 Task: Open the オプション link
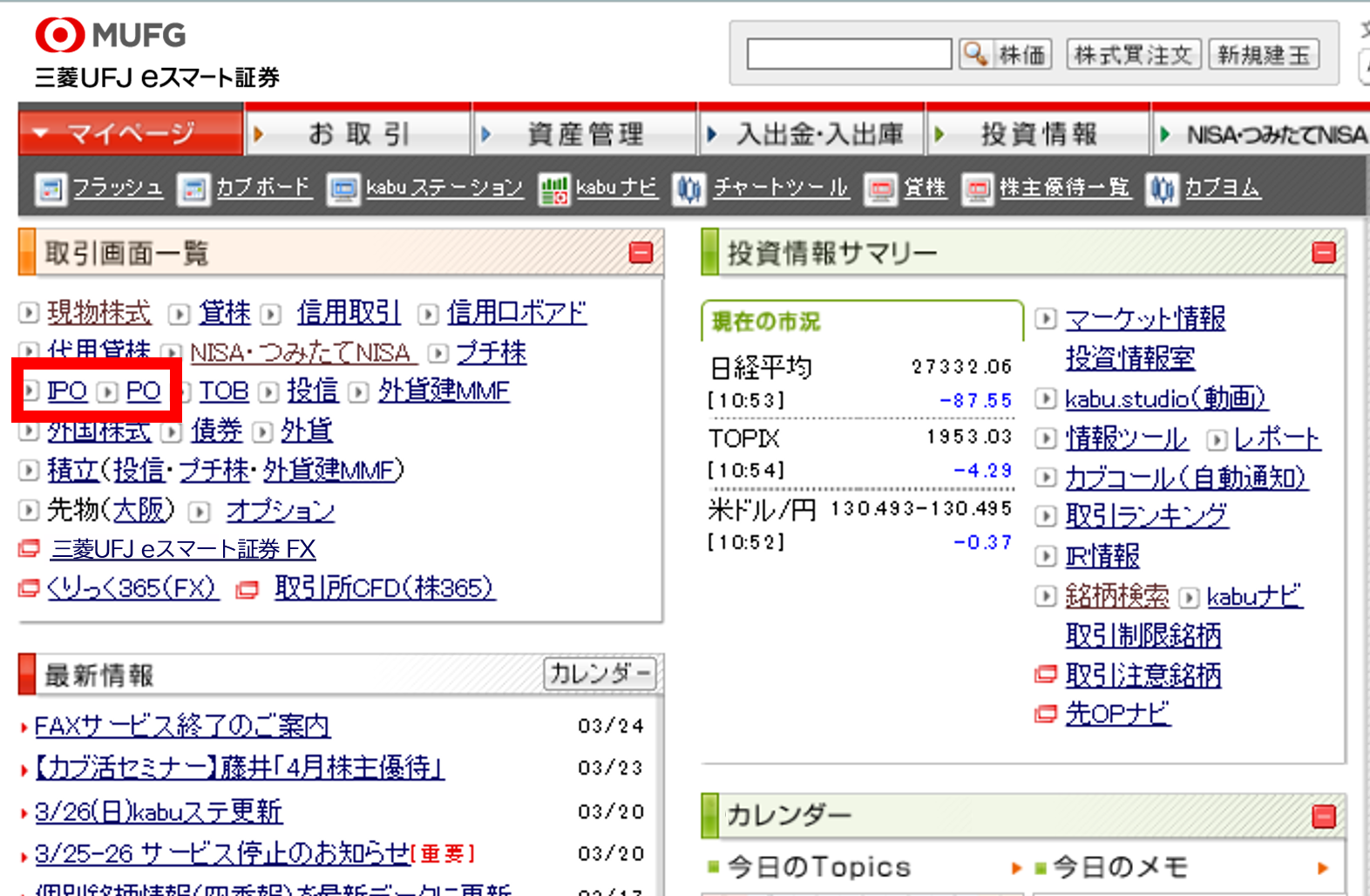(x=281, y=510)
